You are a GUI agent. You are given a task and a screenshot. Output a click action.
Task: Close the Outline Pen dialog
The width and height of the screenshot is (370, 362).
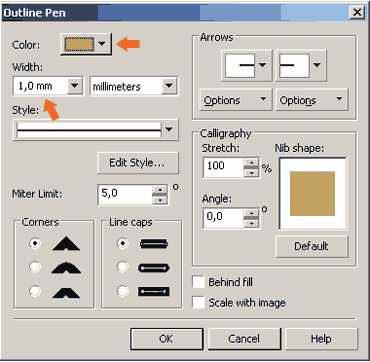click(357, 13)
